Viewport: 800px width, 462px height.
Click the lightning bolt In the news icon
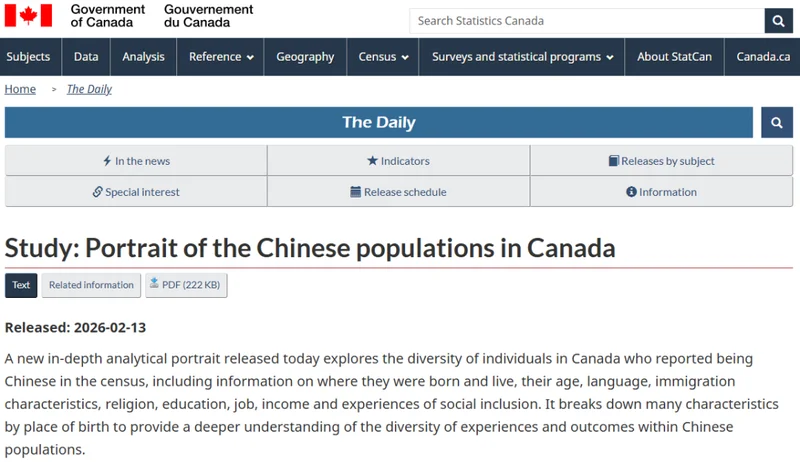coord(107,161)
